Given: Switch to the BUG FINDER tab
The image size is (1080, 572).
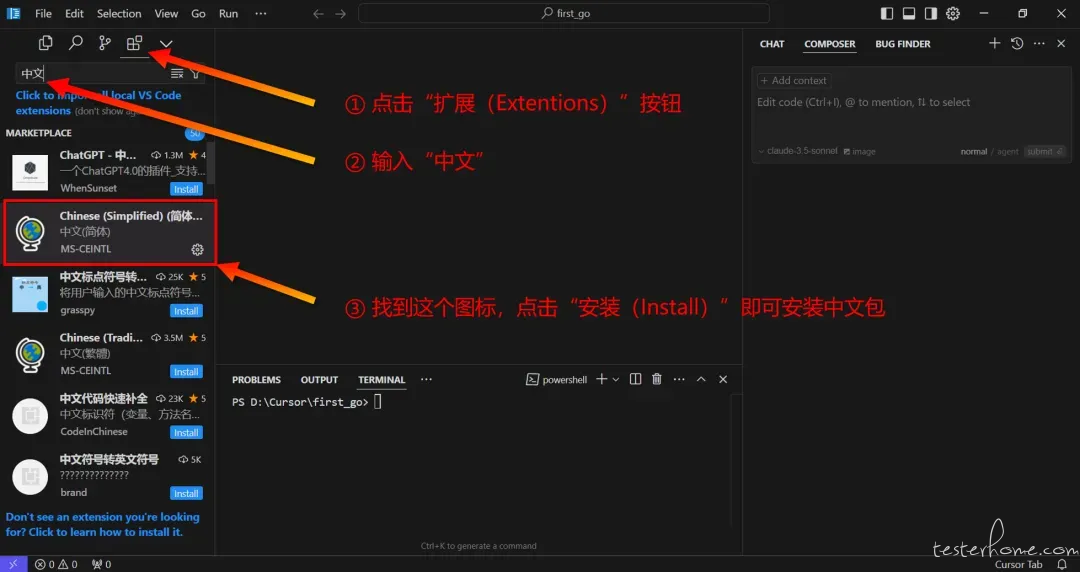Looking at the screenshot, I should point(903,43).
